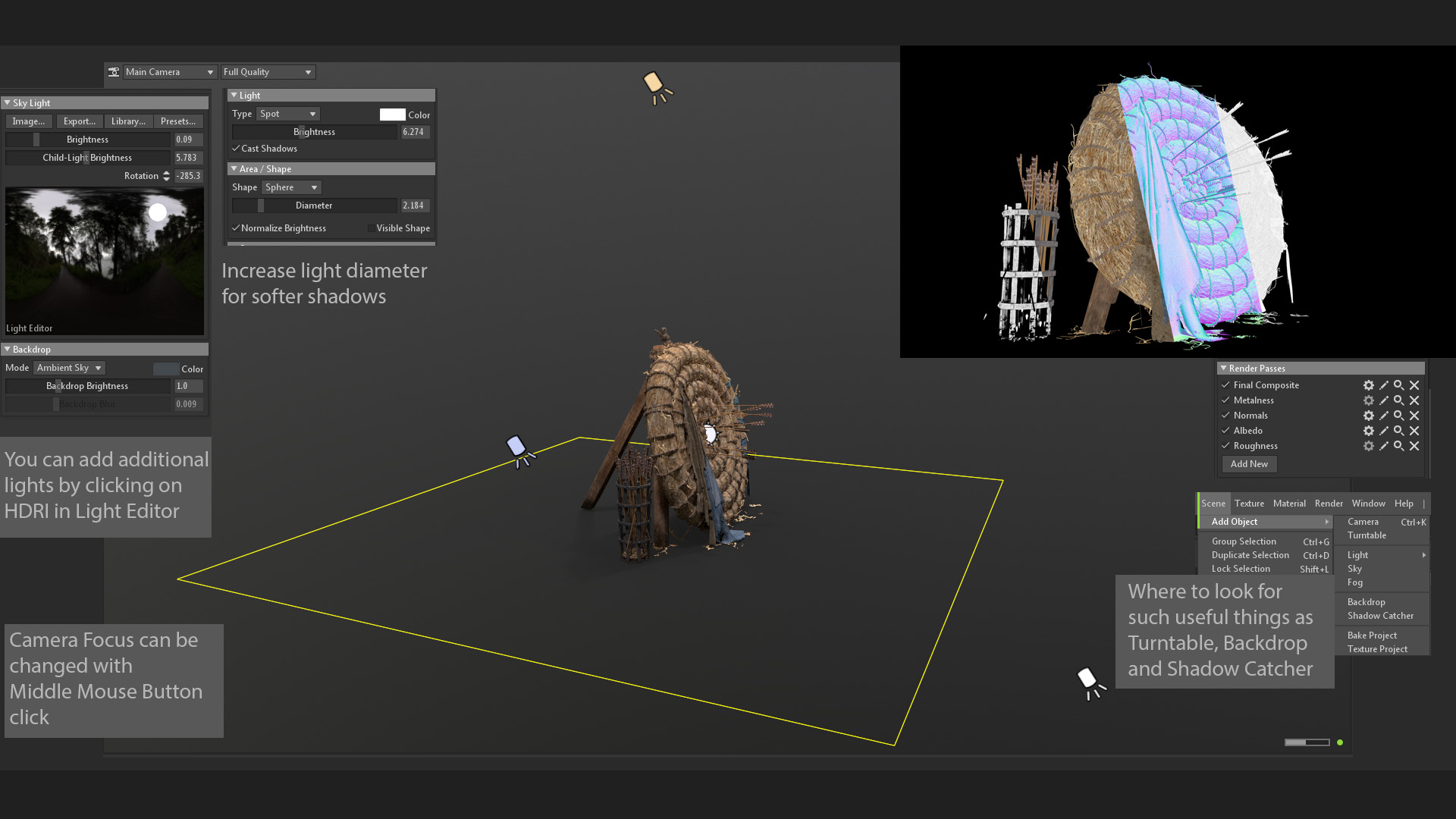
Task: Open the Full Quality dropdown
Action: 267,72
